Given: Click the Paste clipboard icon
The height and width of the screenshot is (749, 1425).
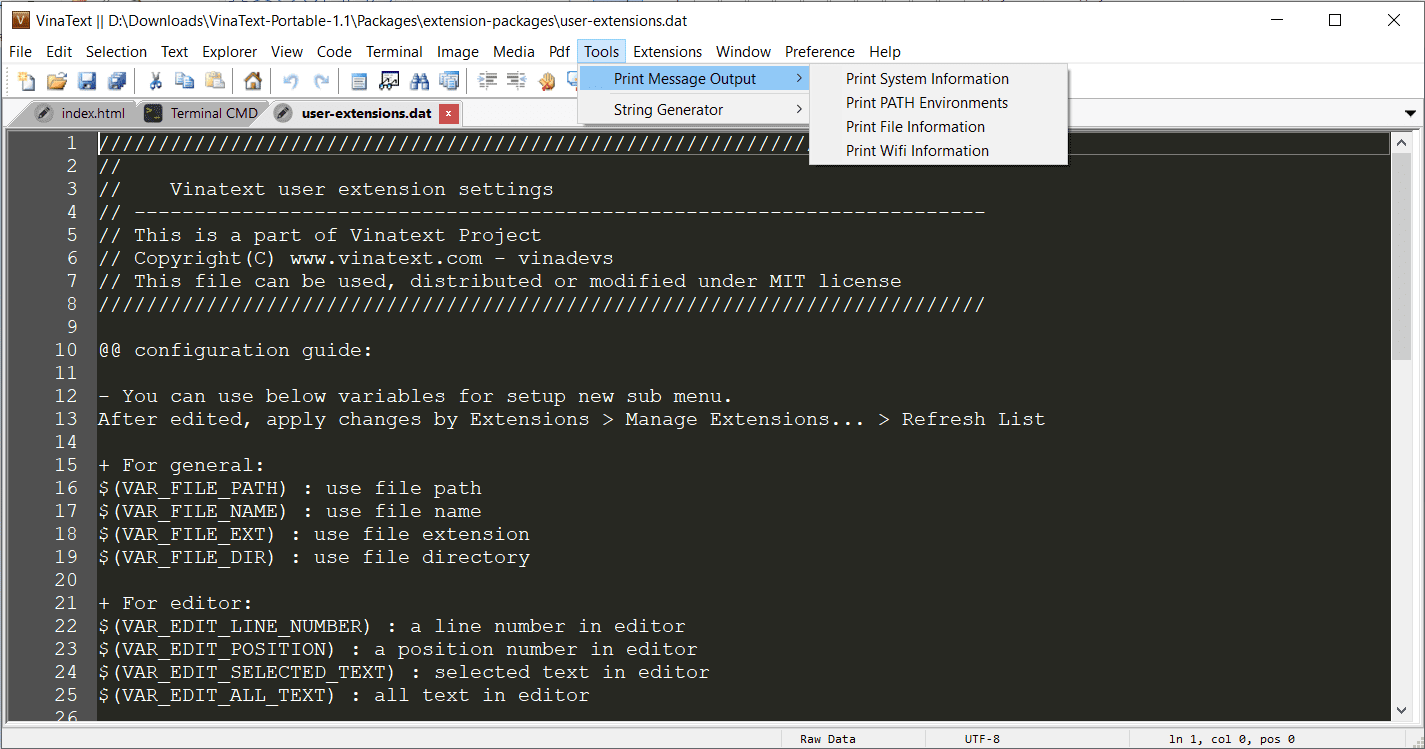Looking at the screenshot, I should pyautogui.click(x=215, y=81).
